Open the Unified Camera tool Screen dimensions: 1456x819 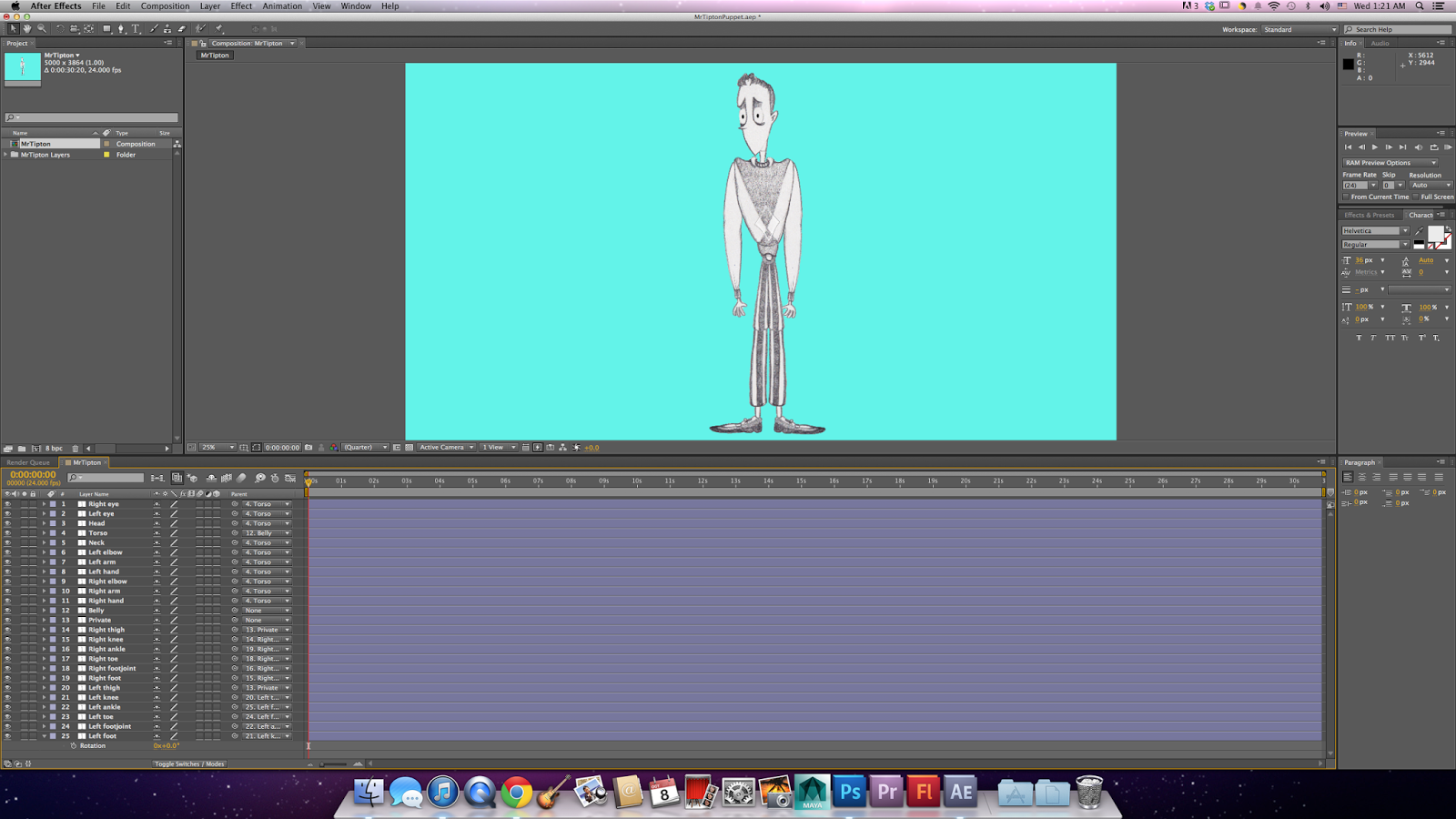point(76,28)
